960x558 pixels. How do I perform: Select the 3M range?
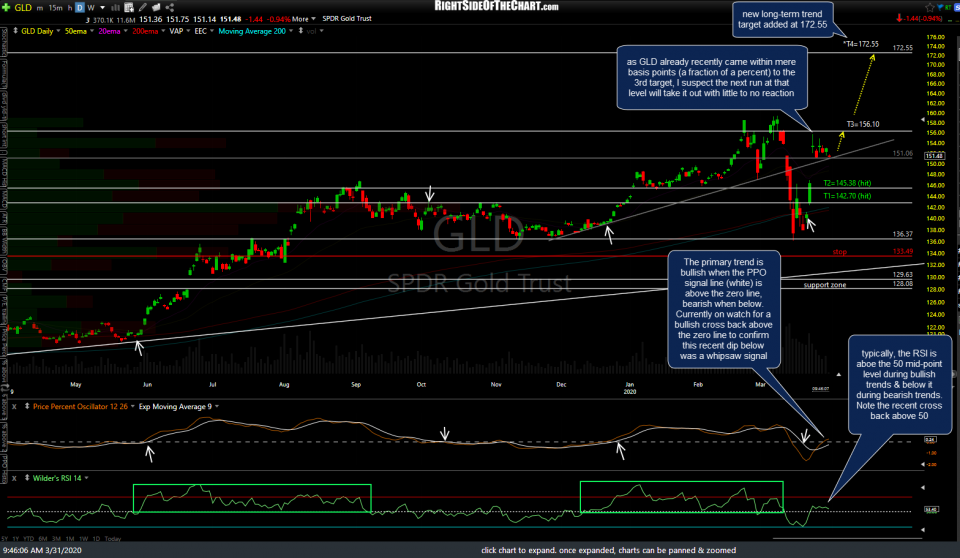pos(56,539)
